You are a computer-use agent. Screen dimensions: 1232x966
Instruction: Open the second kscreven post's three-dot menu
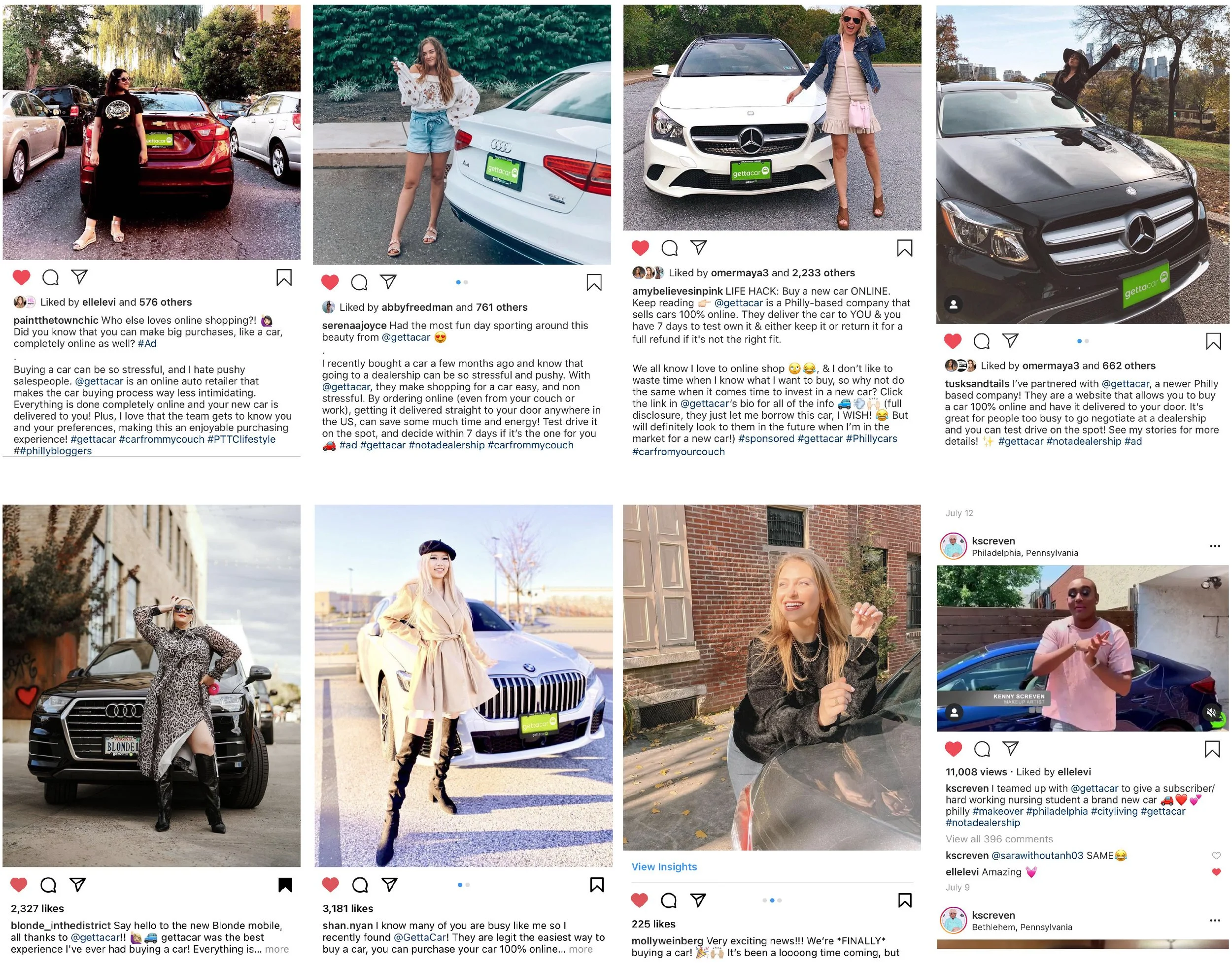[x=1214, y=920]
